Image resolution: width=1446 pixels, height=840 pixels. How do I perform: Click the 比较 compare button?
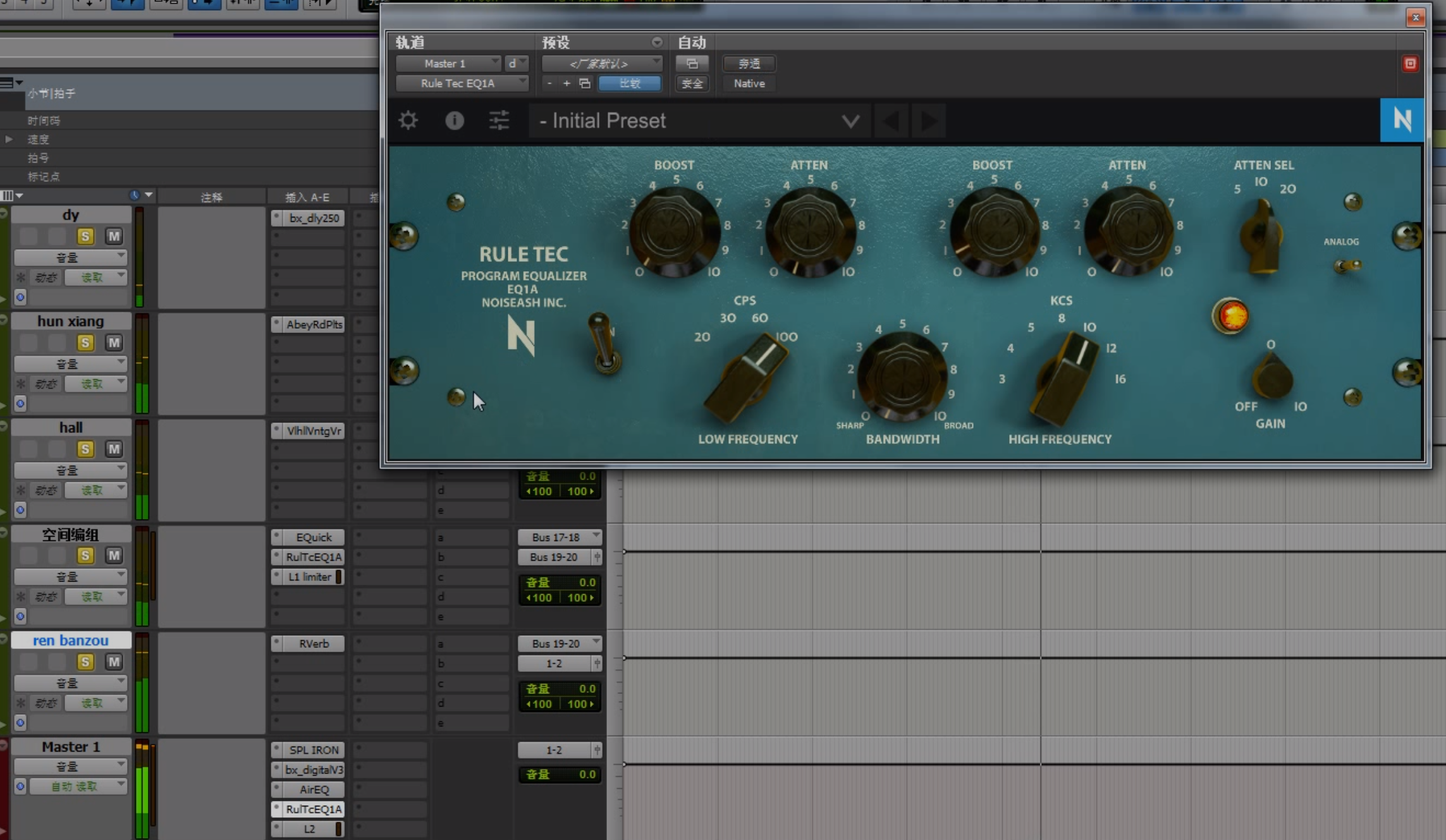[x=629, y=83]
